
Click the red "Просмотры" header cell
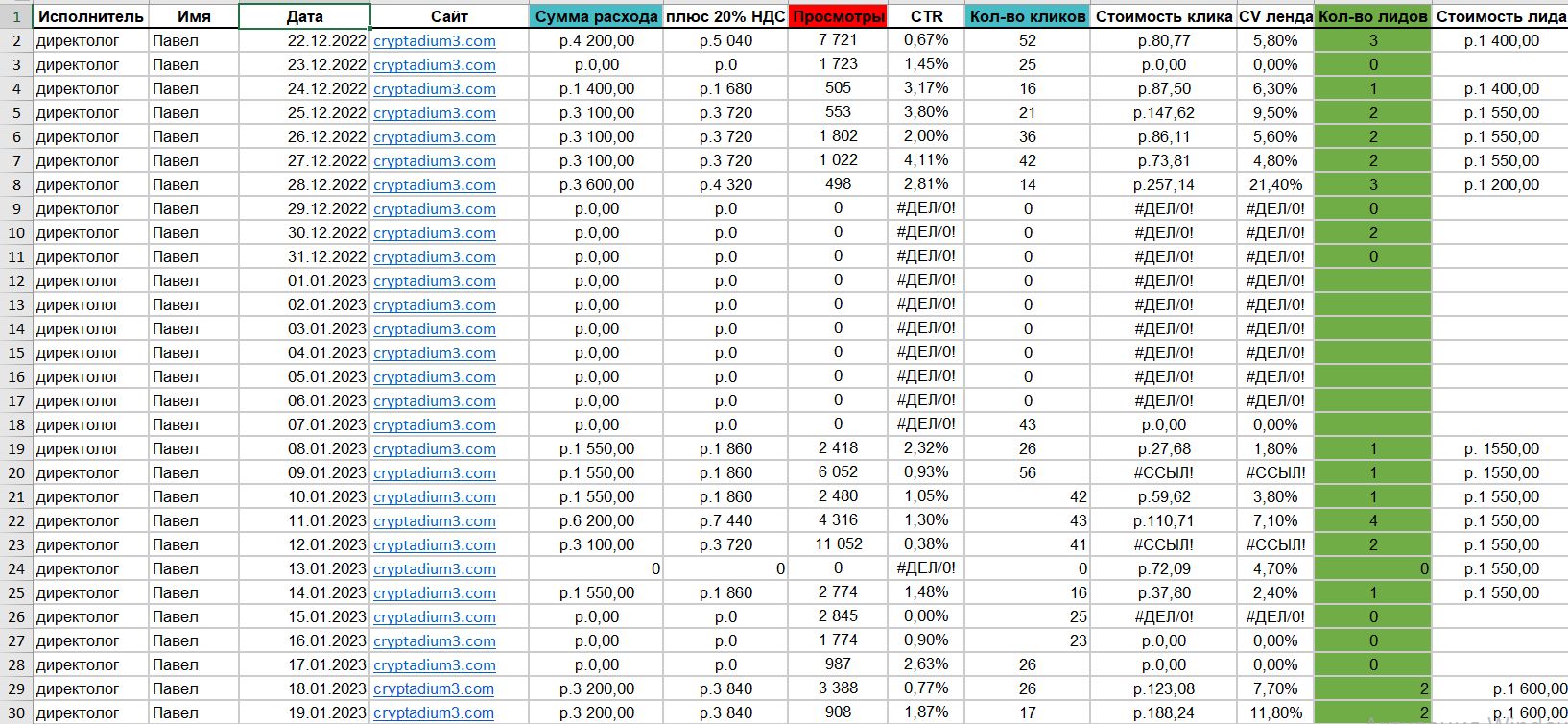(838, 16)
